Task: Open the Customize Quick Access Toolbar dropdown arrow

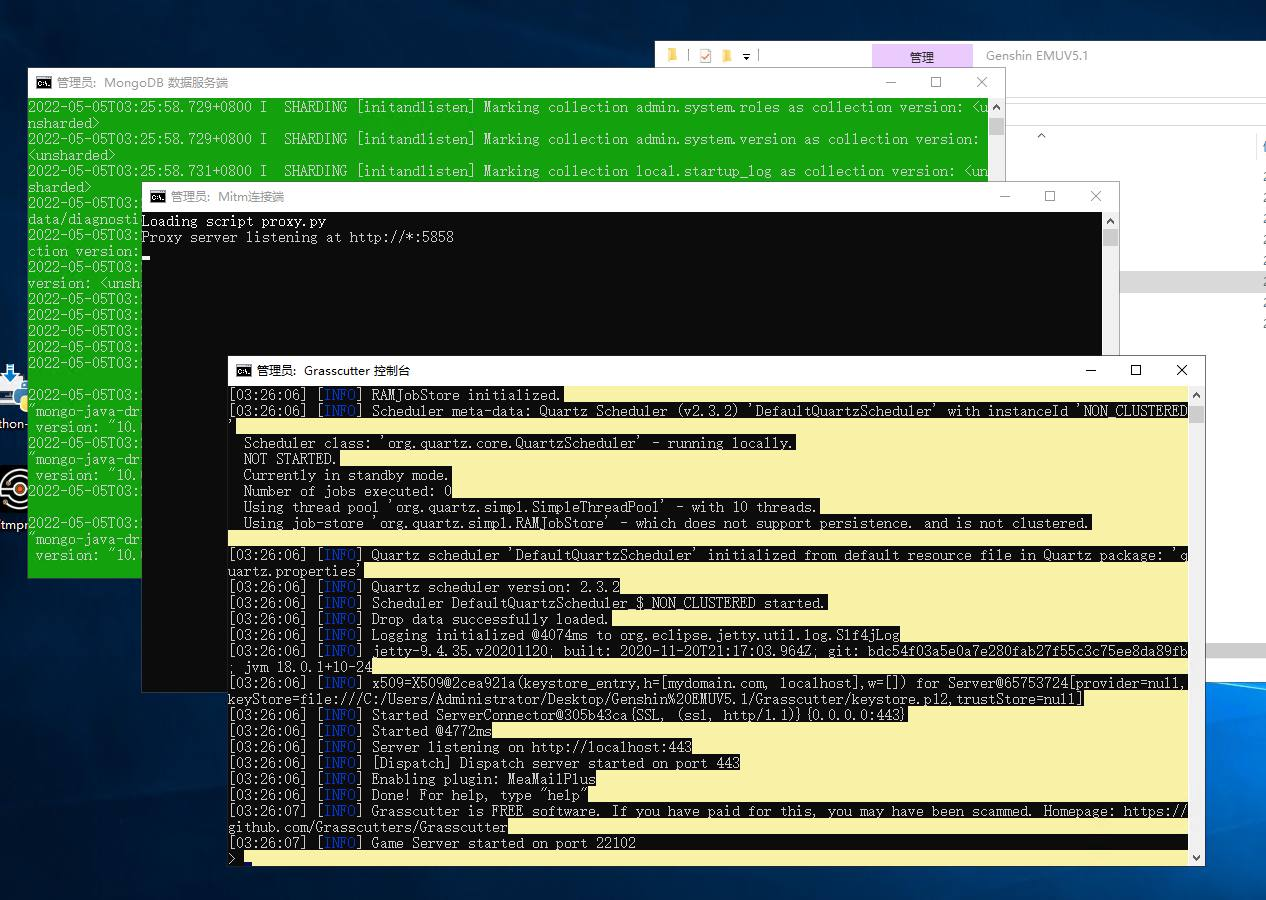Action: pos(747,57)
